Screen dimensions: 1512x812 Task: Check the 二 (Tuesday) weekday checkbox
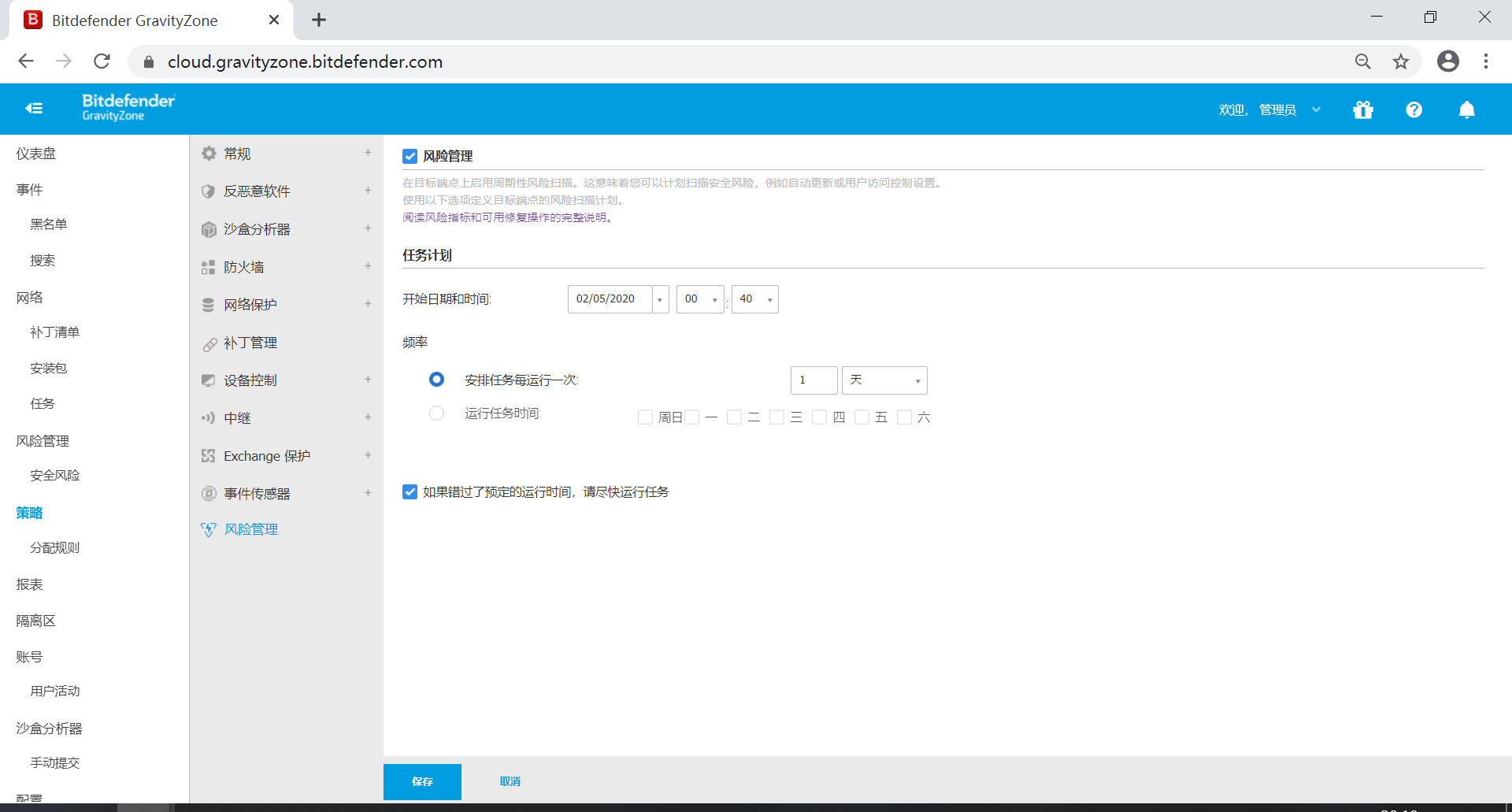[734, 417]
